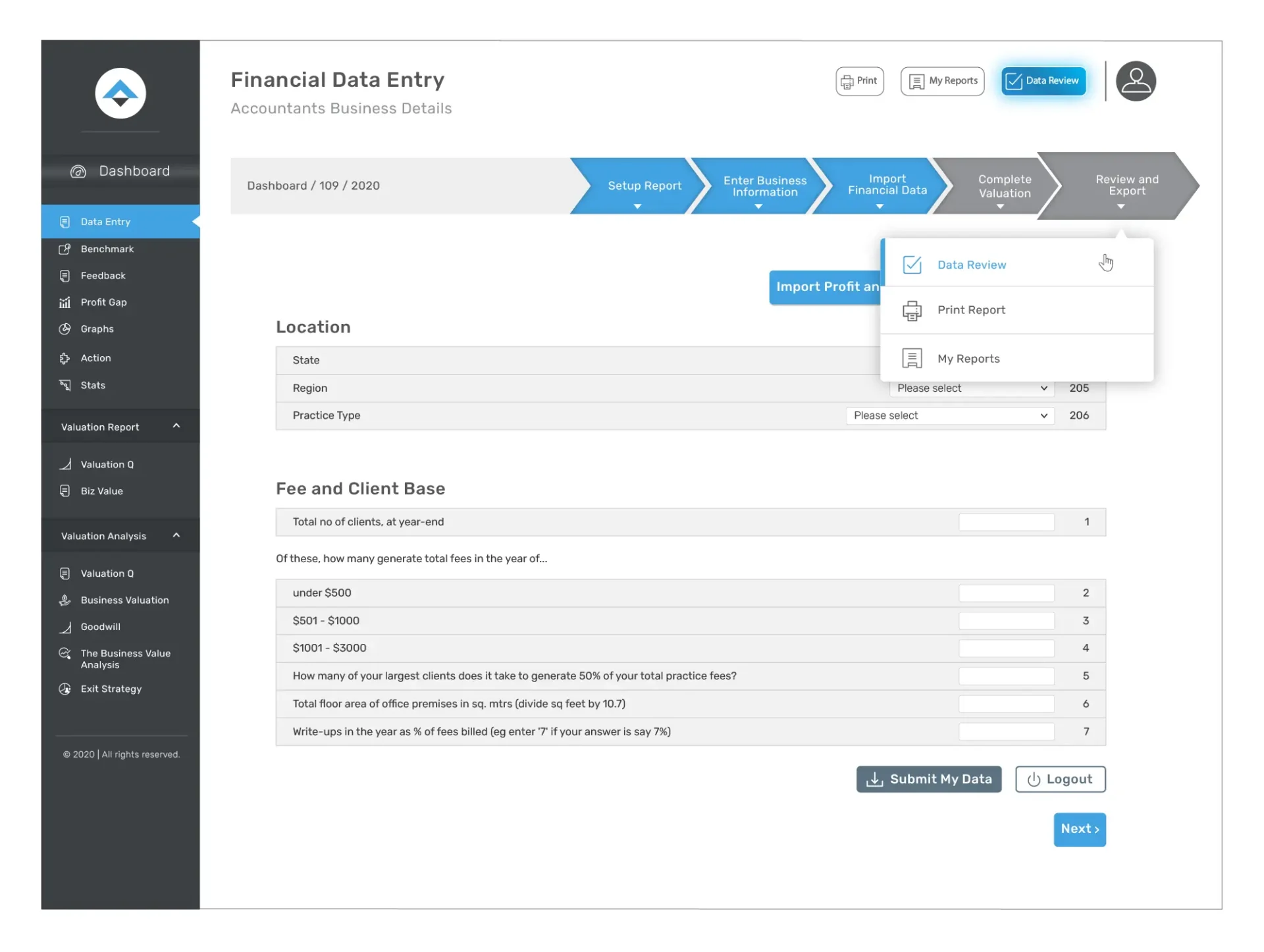Screen dimensions: 1264x952
Task: Click the company logo in sidebar
Action: click(120, 93)
